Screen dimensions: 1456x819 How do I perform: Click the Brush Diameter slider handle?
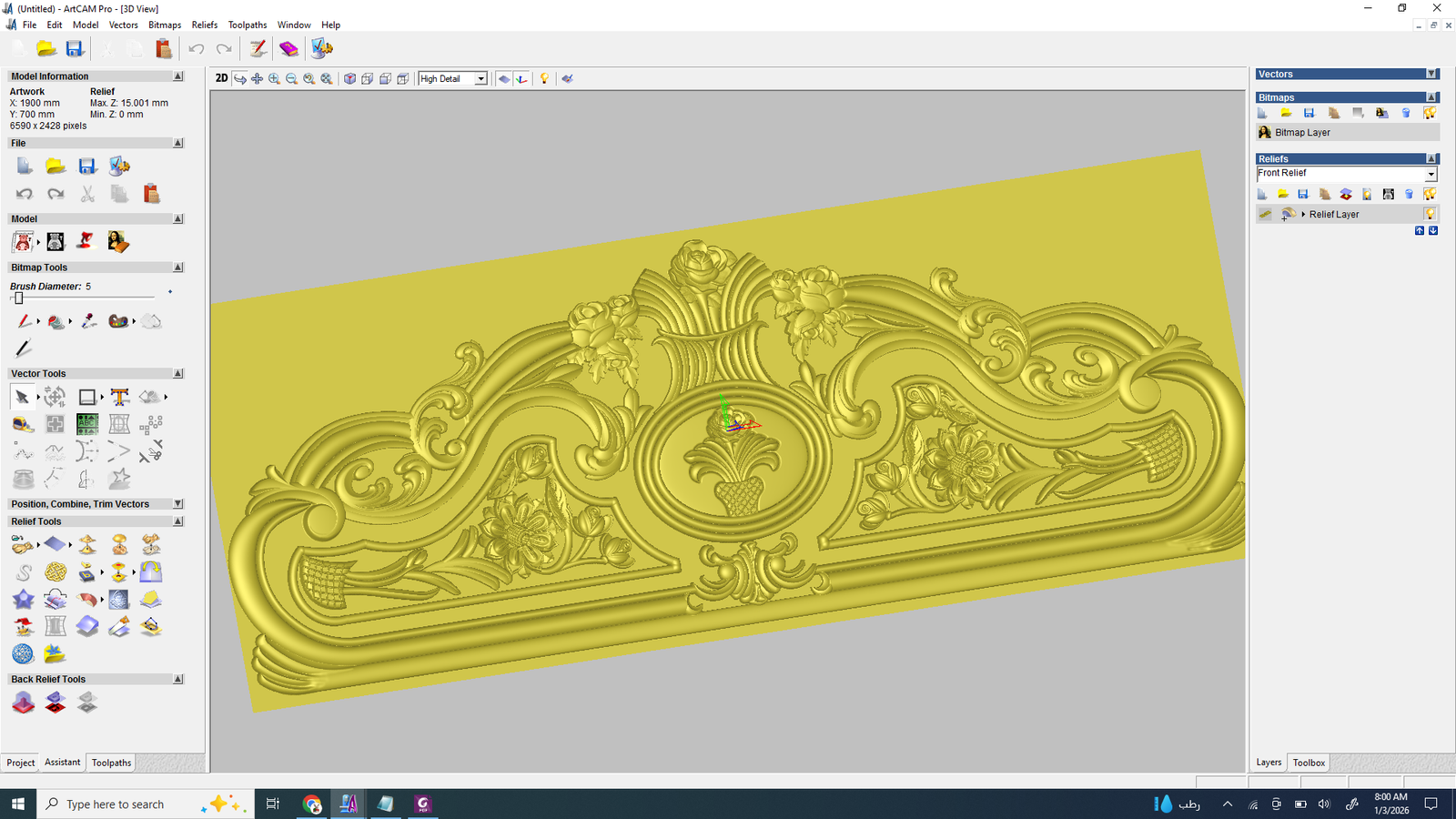(x=18, y=298)
